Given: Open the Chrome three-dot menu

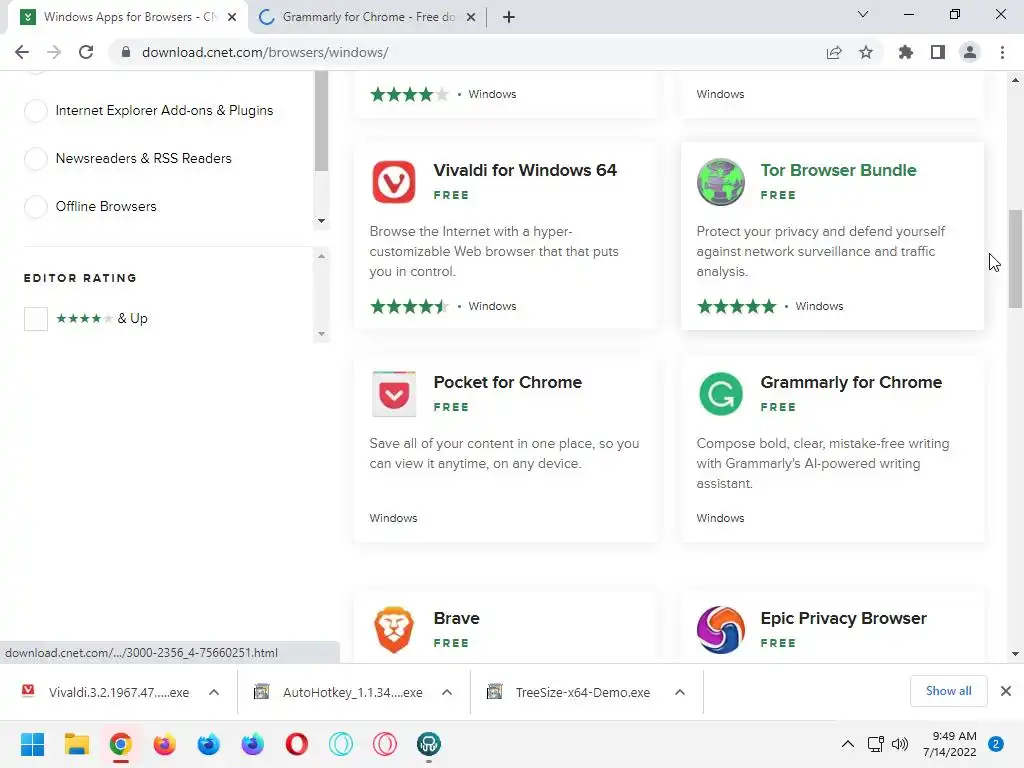Looking at the screenshot, I should point(1002,52).
